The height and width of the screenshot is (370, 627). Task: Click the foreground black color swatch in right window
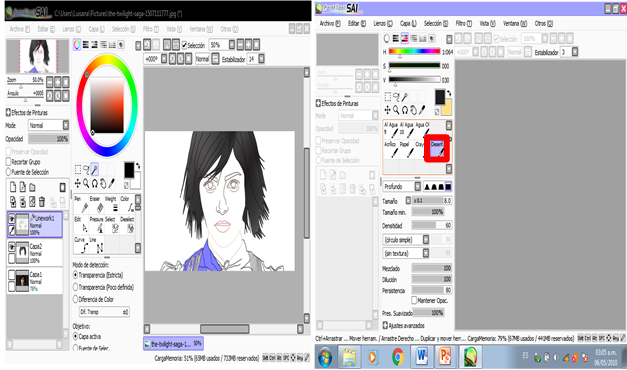(439, 97)
